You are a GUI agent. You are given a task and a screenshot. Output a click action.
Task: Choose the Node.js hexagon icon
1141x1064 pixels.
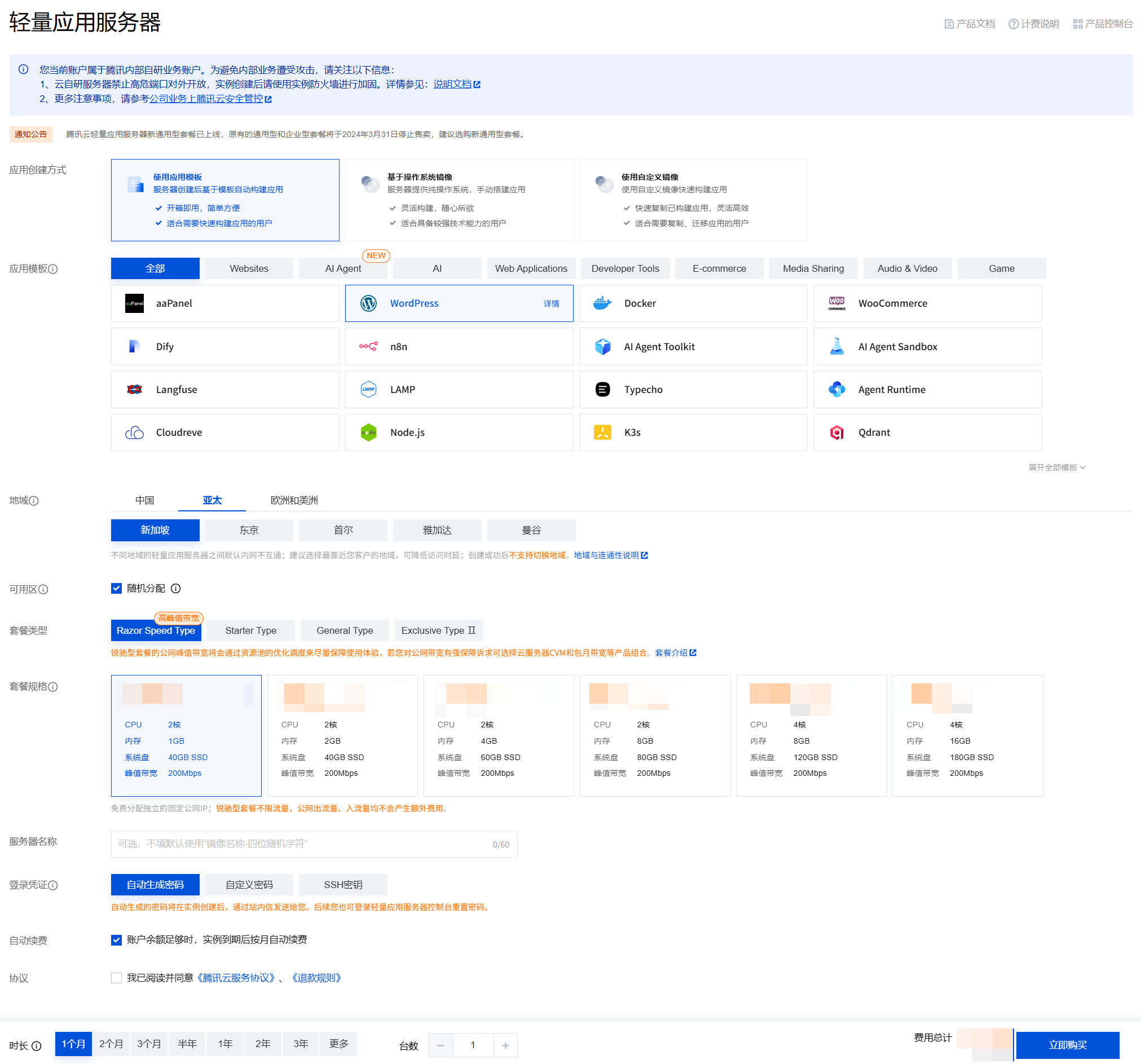click(368, 432)
